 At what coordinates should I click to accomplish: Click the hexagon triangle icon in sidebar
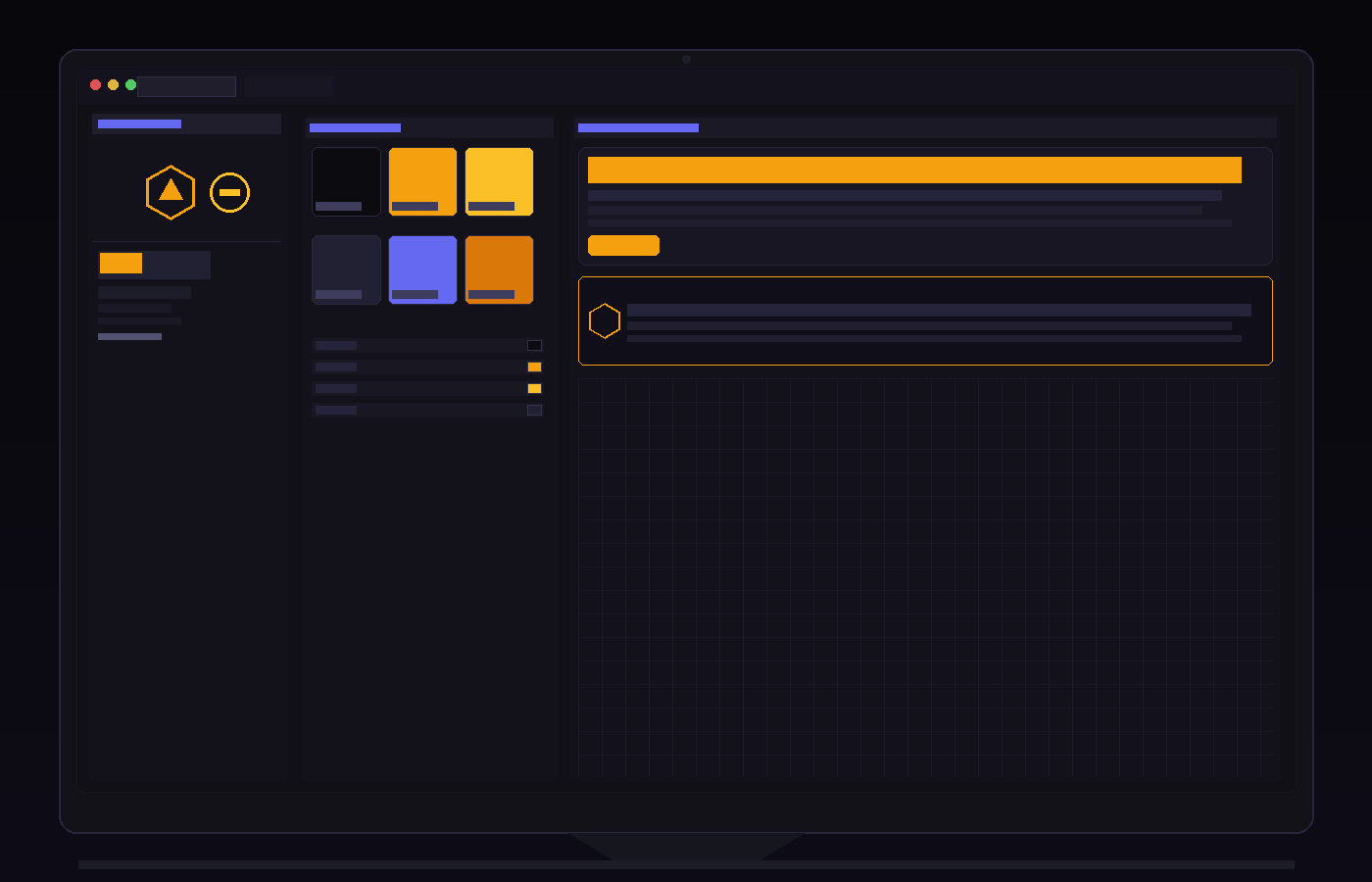pos(171,192)
